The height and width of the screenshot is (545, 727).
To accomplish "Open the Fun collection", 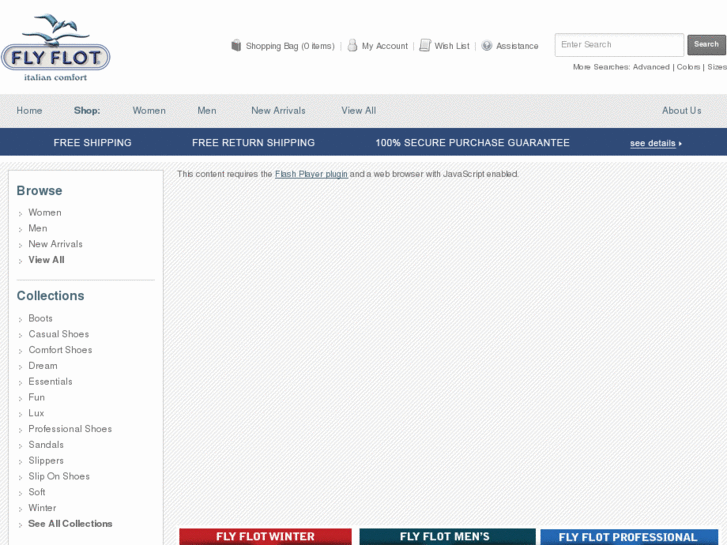I will click(36, 397).
